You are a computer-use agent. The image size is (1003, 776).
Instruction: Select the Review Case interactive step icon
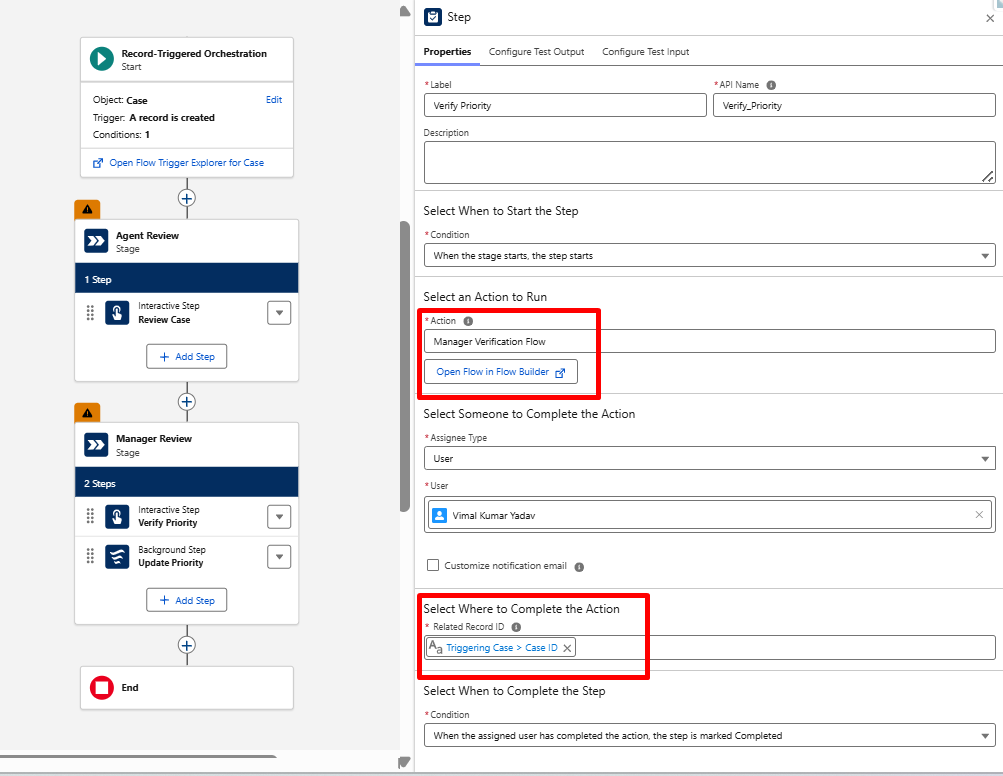(117, 313)
